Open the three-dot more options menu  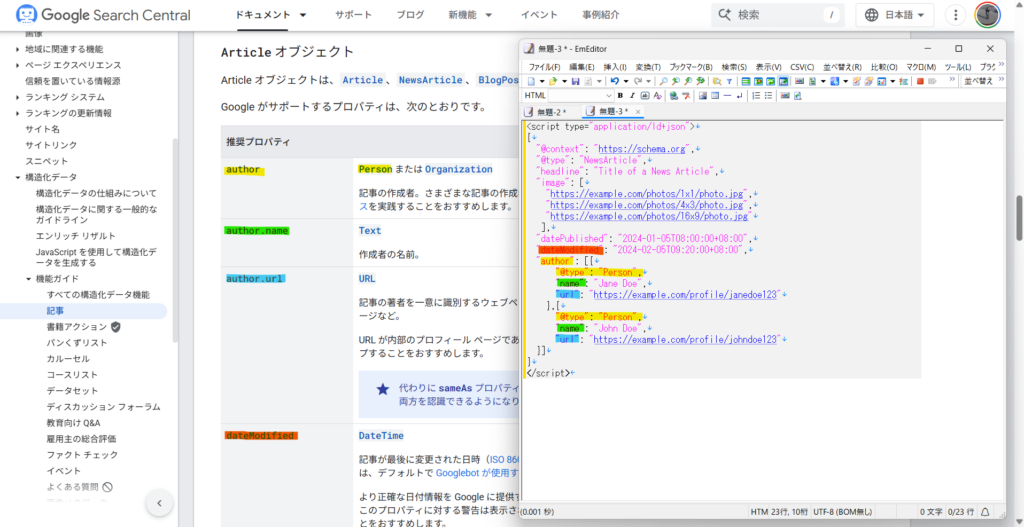click(955, 15)
